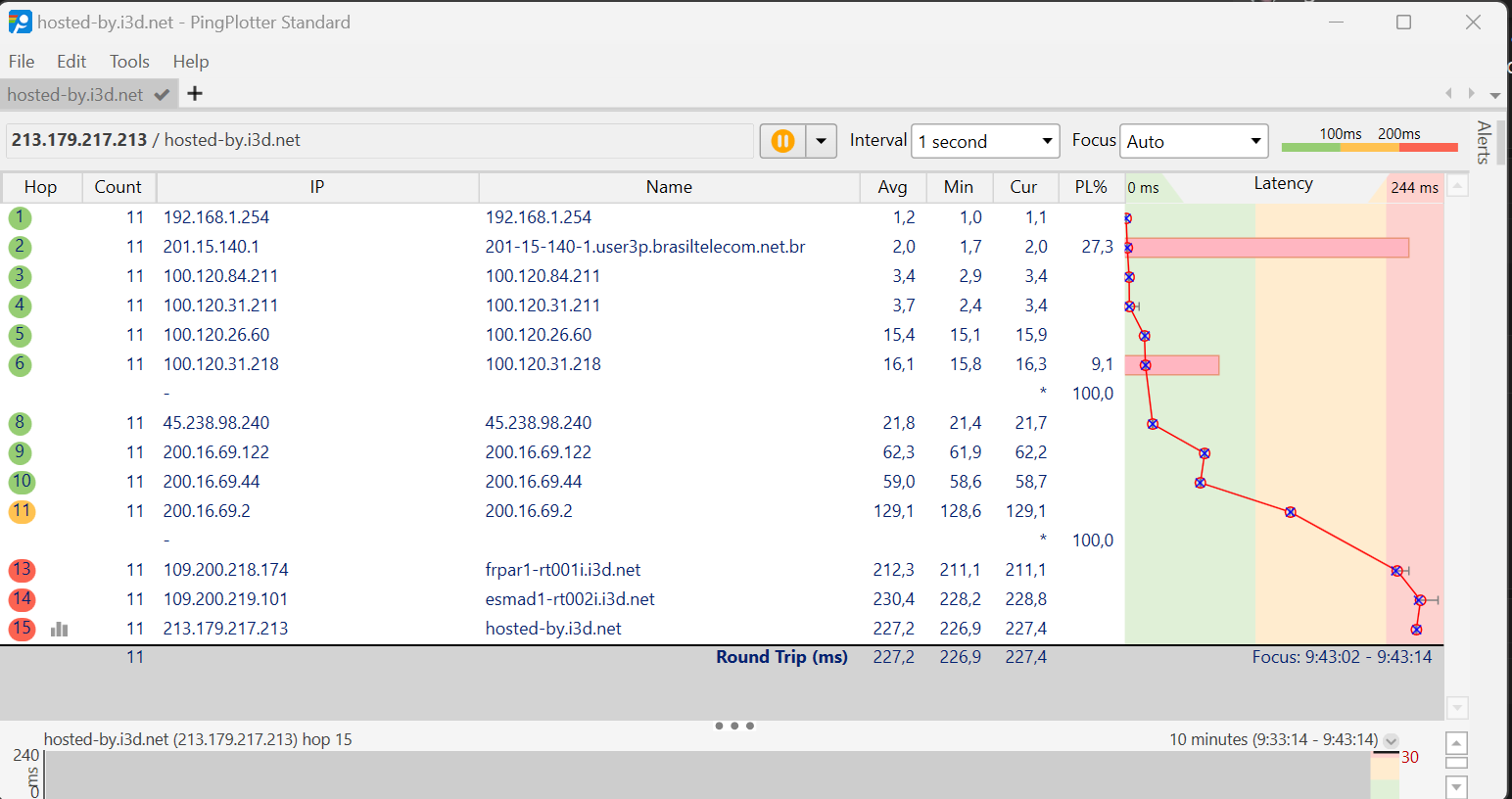Click timeline graph scroll down arrow

coord(1457,786)
